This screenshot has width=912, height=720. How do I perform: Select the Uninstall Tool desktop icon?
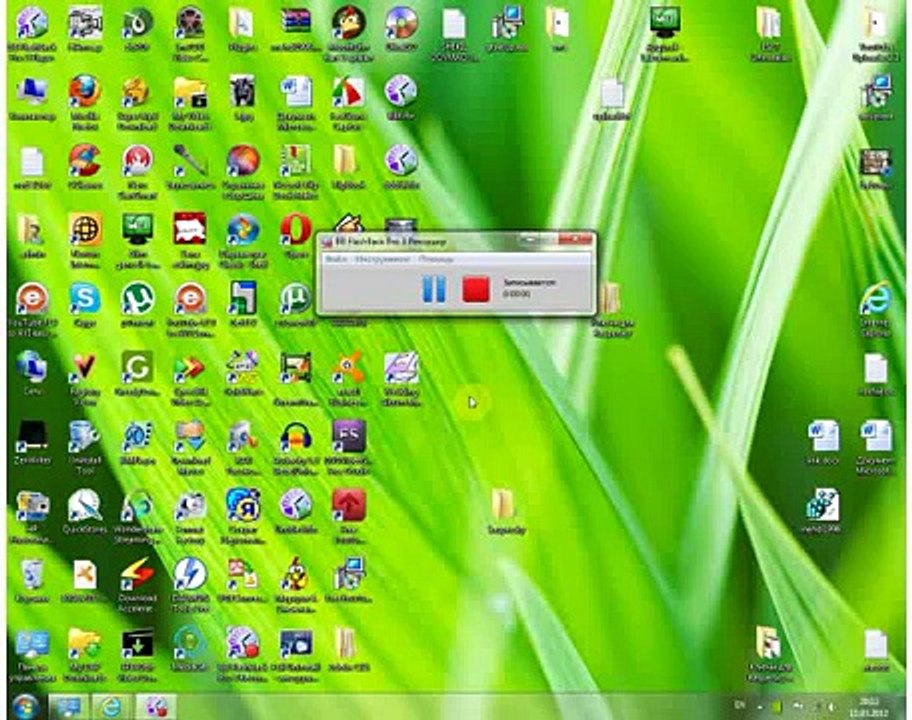click(x=85, y=447)
